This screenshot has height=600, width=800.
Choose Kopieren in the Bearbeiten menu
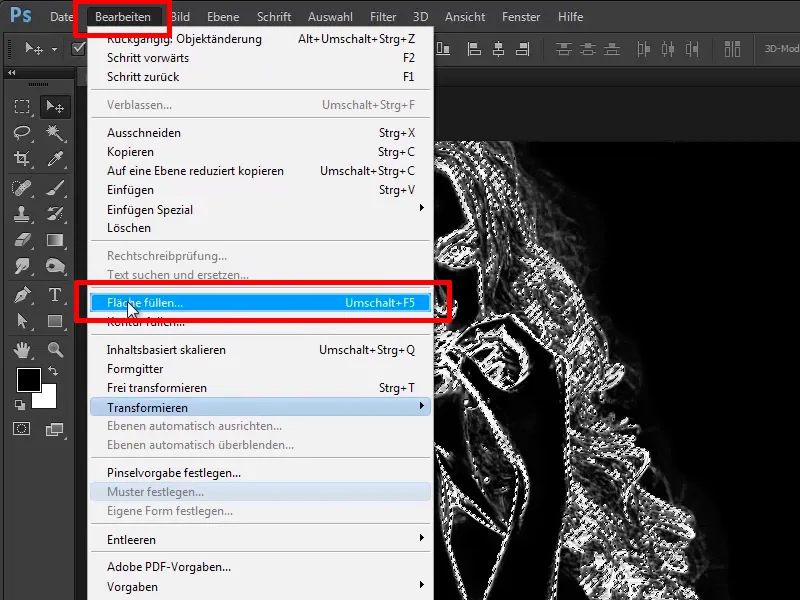(260, 152)
